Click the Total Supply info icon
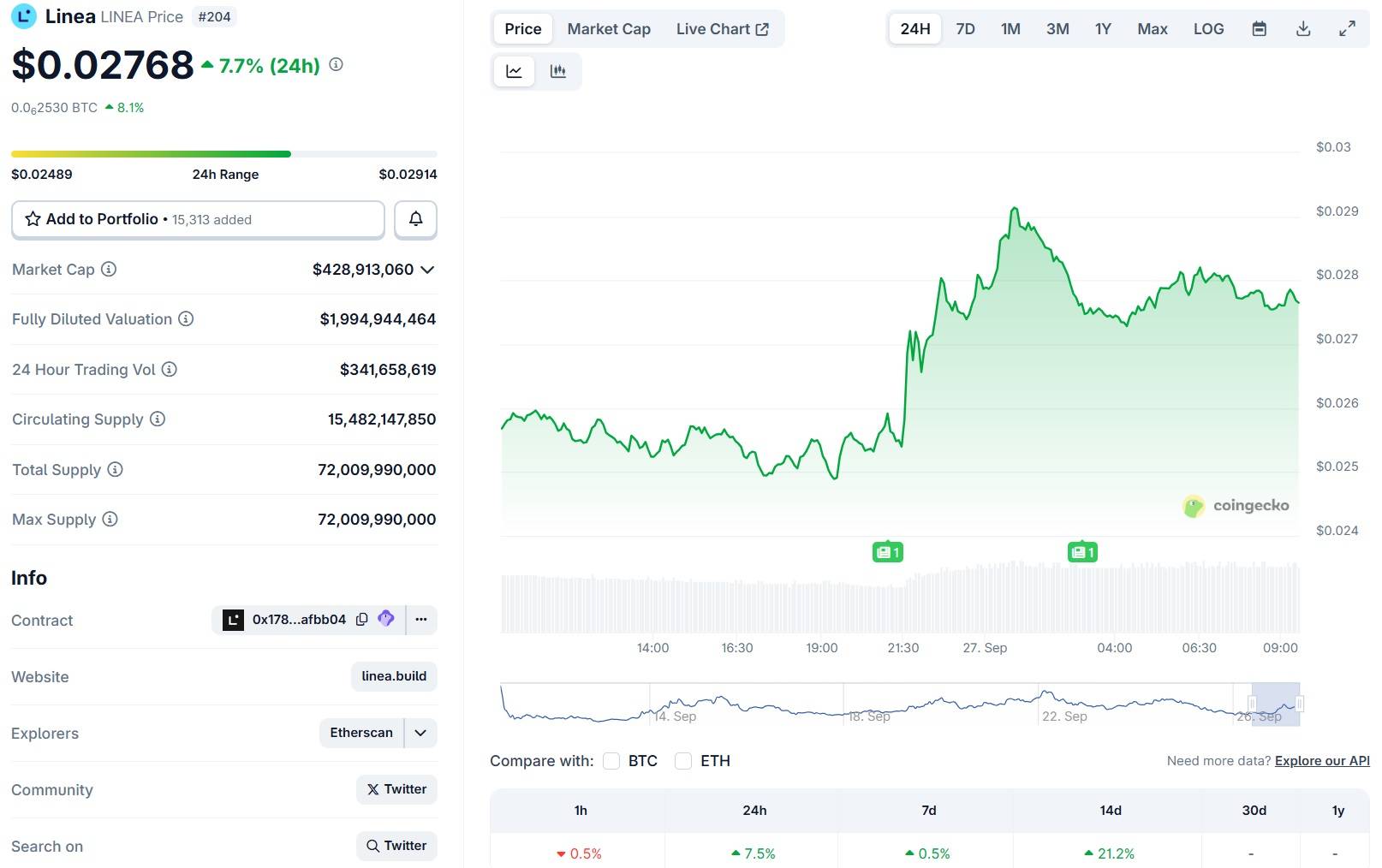This screenshot has height=868, width=1382. point(115,469)
